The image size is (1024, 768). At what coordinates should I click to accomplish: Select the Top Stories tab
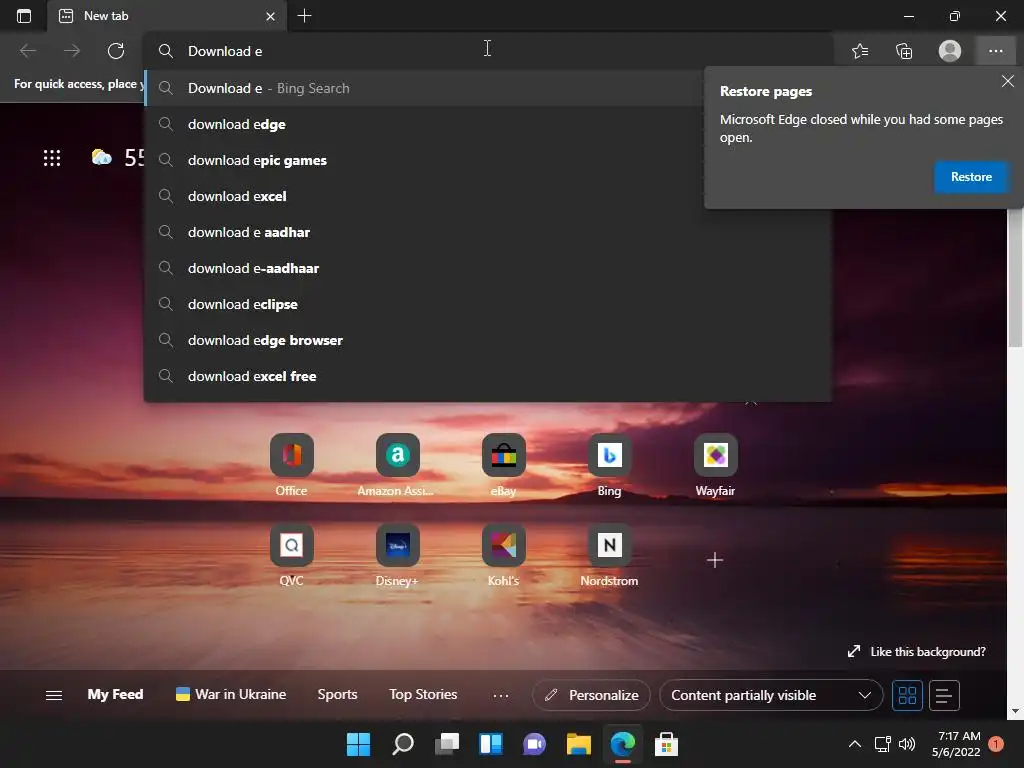coord(423,694)
